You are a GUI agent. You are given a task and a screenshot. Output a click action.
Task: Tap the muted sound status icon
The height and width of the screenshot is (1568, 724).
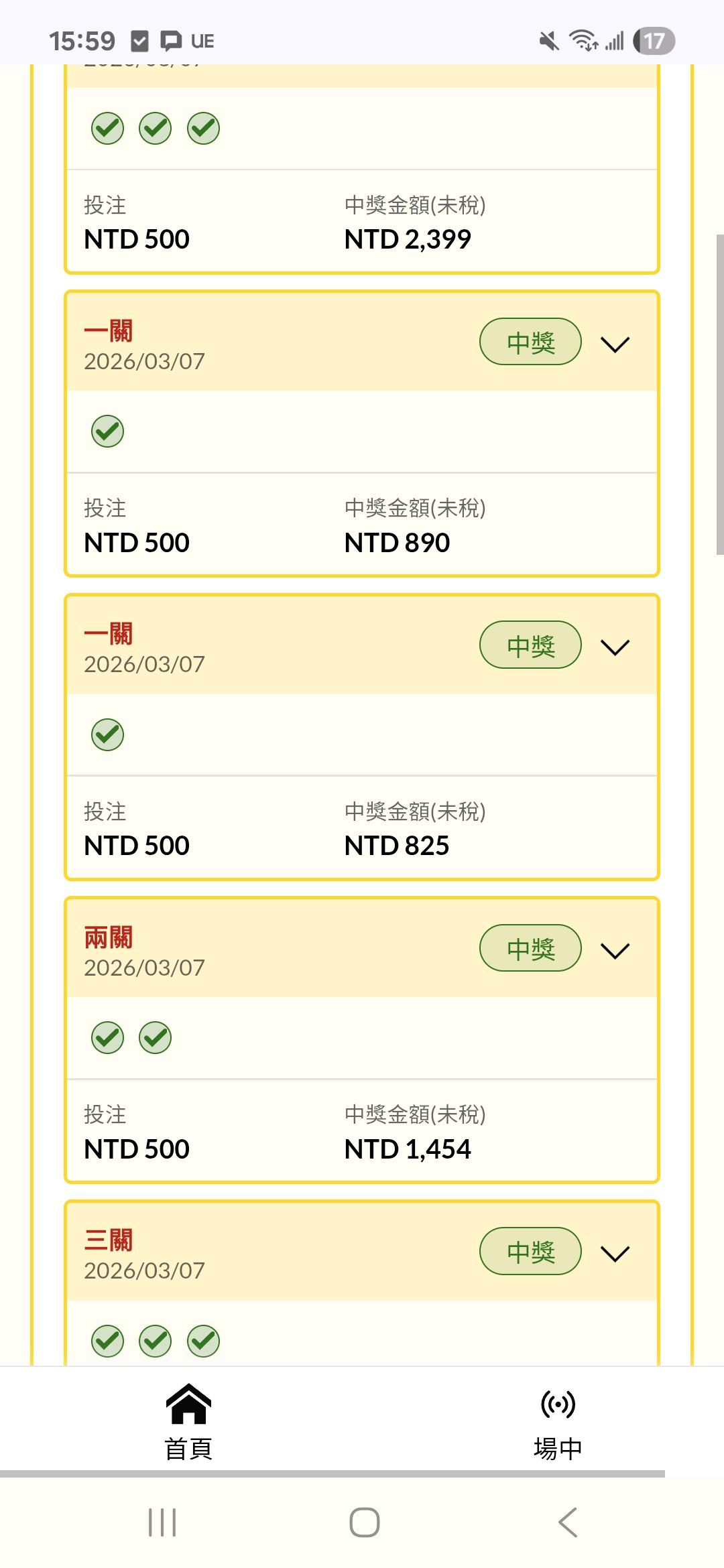click(x=549, y=42)
